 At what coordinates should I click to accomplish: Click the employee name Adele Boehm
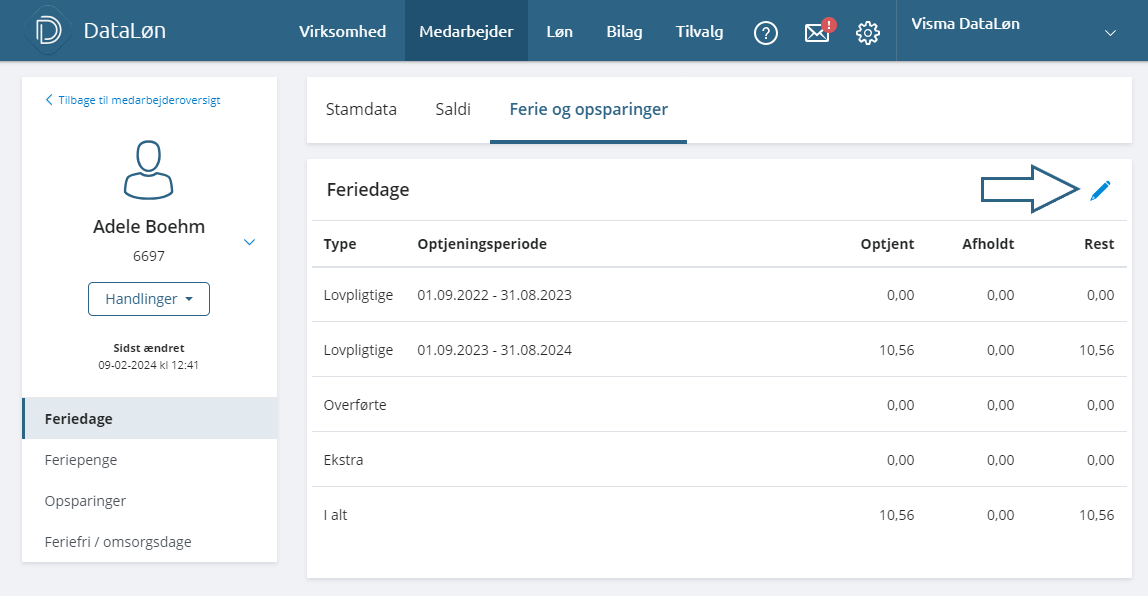pyautogui.click(x=149, y=227)
